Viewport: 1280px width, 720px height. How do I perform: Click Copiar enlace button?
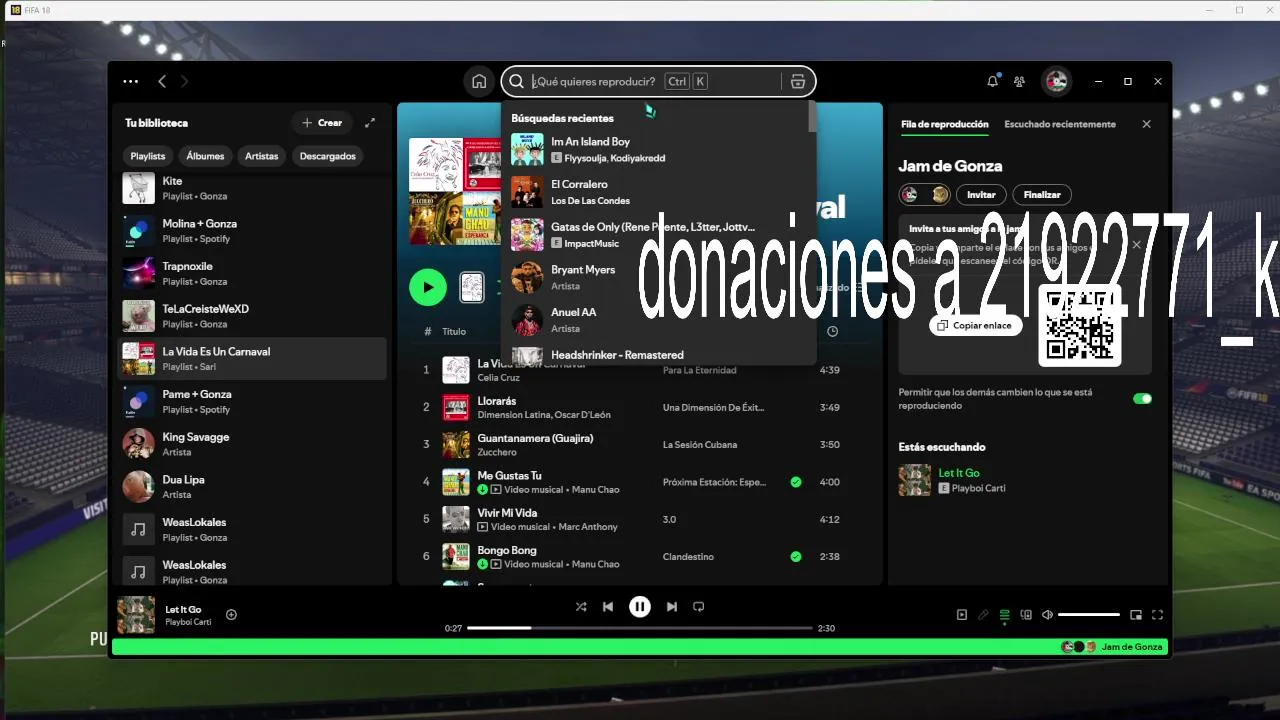pos(975,326)
